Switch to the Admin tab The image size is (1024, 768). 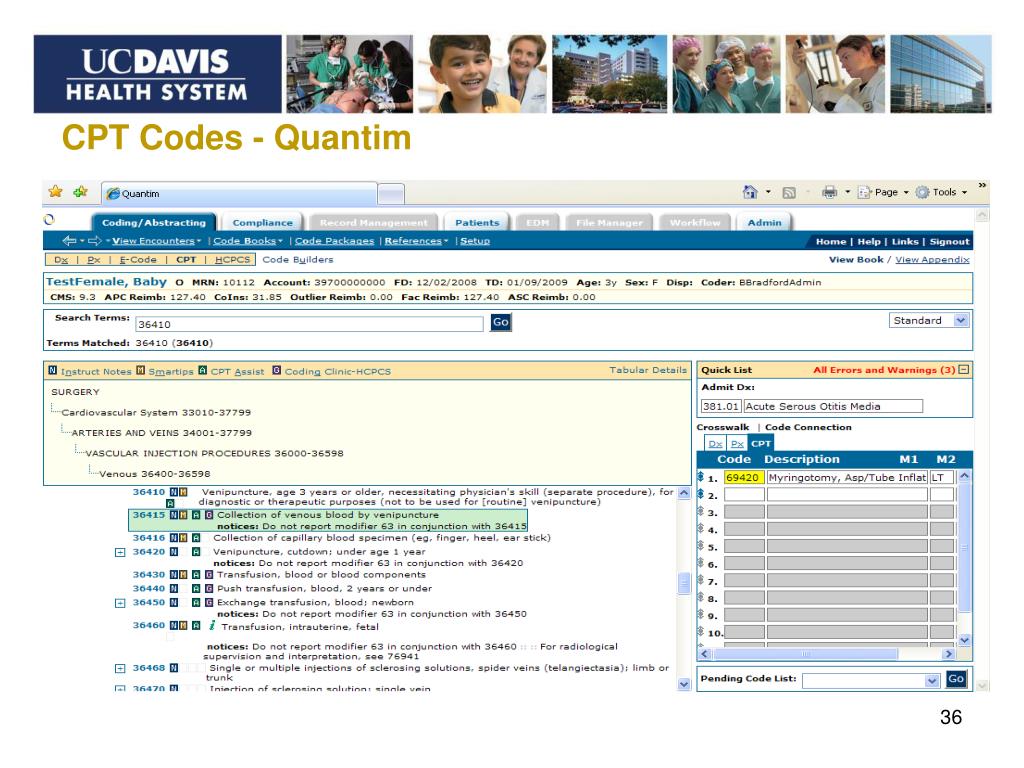pos(764,223)
